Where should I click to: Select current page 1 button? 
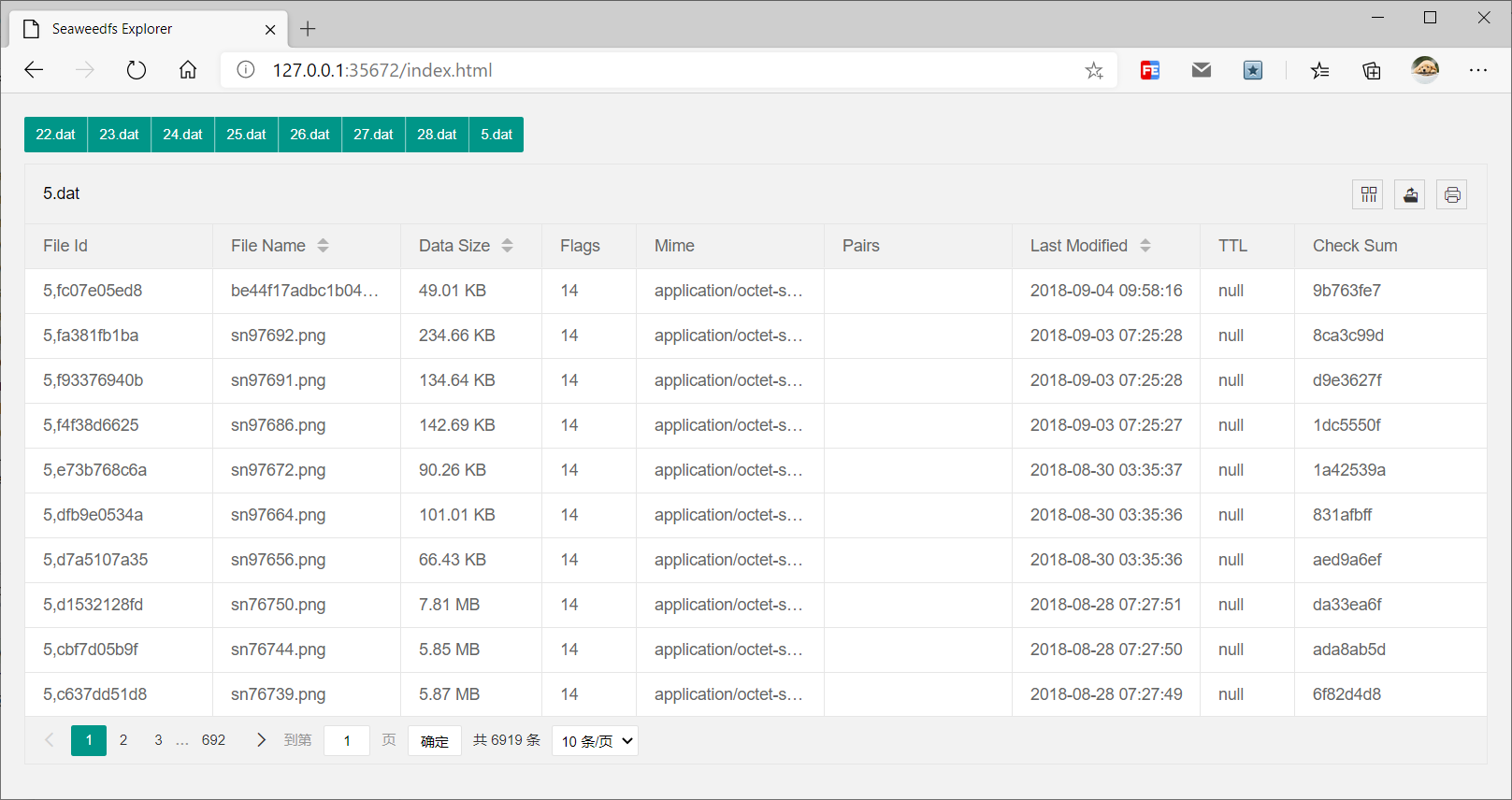[89, 740]
